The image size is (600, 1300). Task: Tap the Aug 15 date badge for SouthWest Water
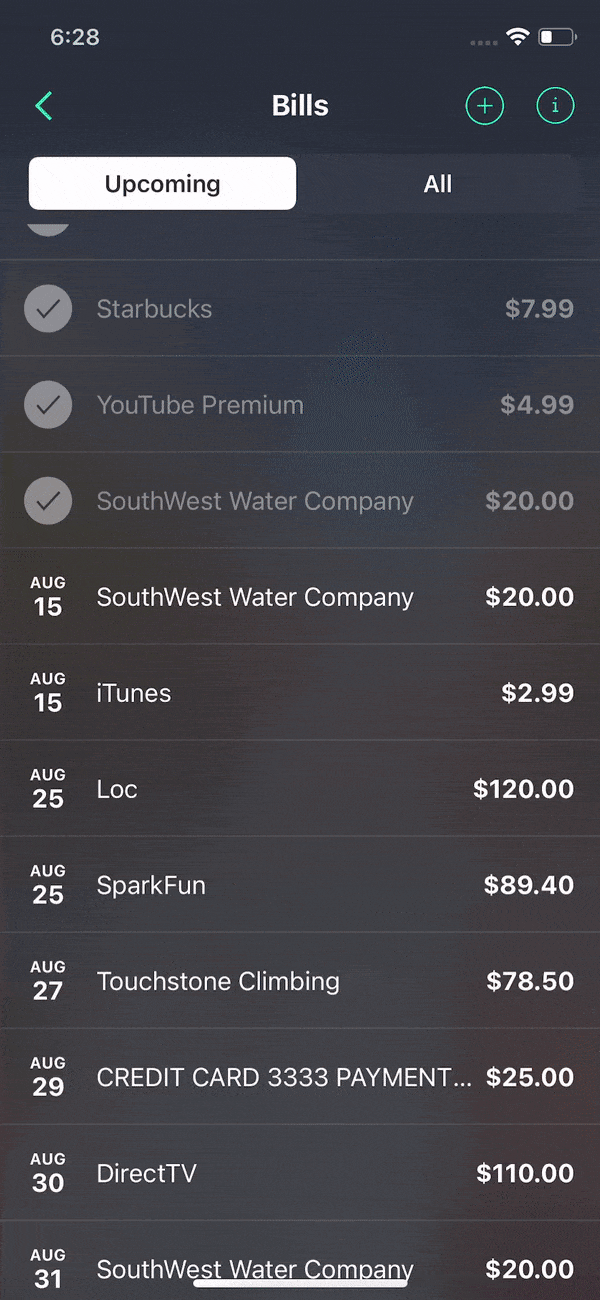[48, 596]
